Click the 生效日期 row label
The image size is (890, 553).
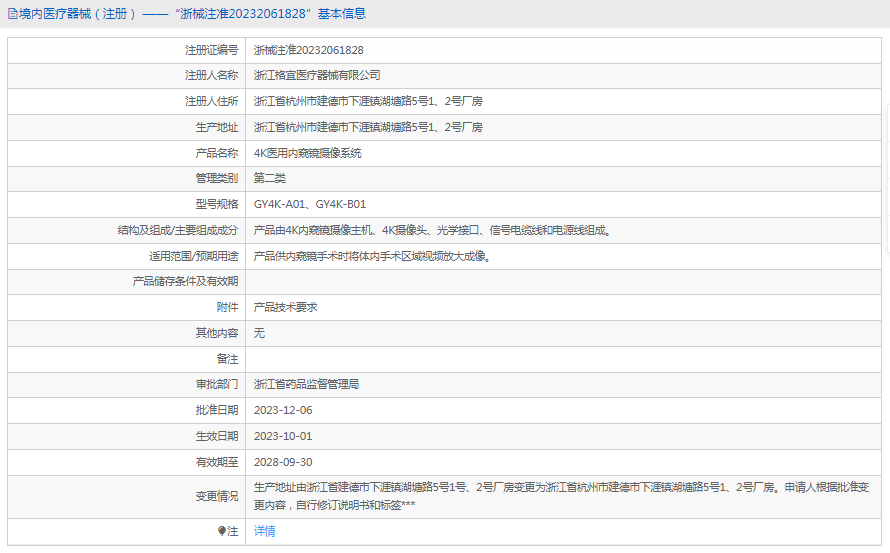tap(217, 436)
